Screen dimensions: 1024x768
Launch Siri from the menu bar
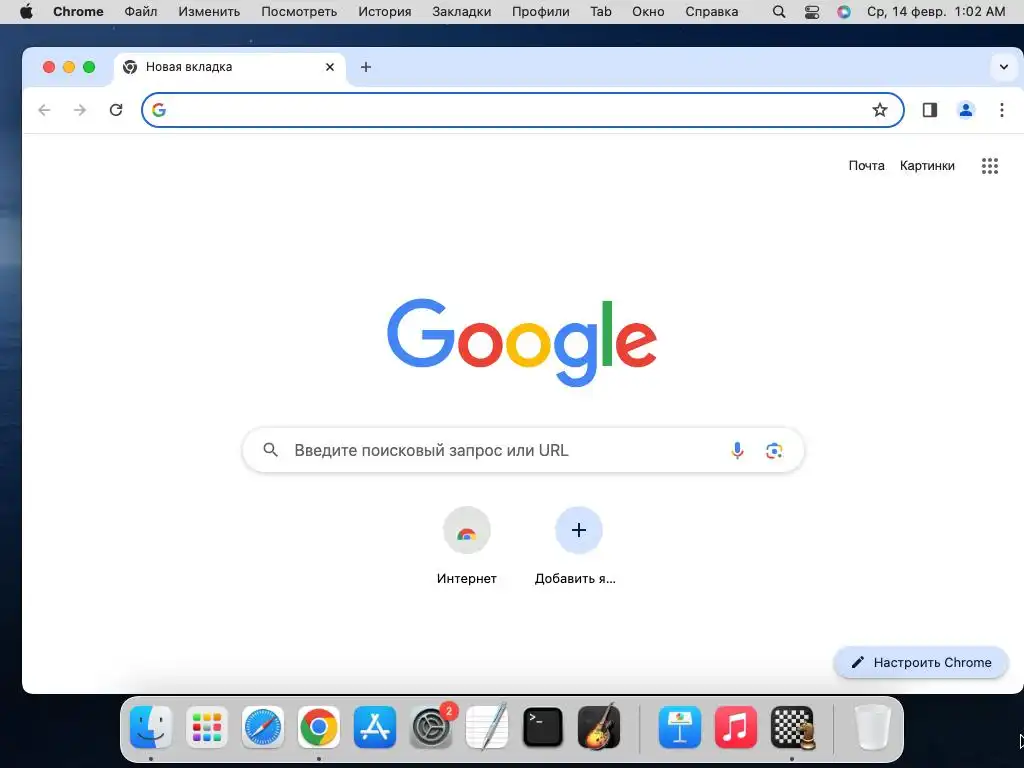[x=844, y=12]
